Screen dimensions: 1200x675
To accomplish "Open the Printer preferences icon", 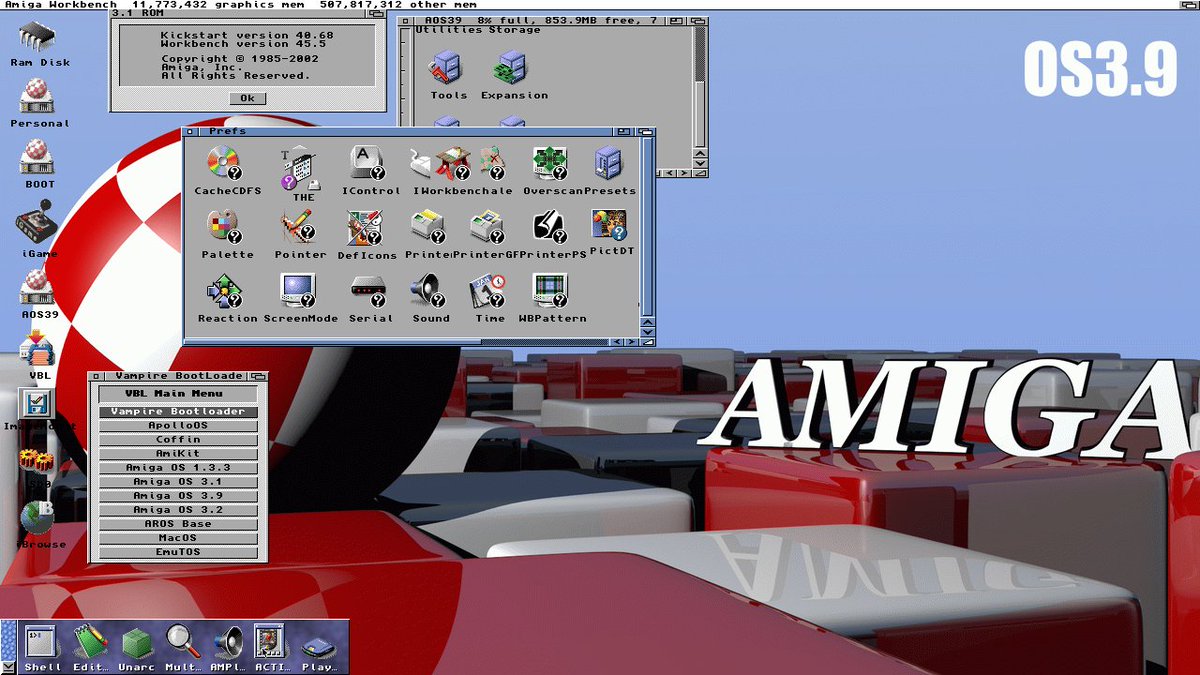I will tap(428, 227).
